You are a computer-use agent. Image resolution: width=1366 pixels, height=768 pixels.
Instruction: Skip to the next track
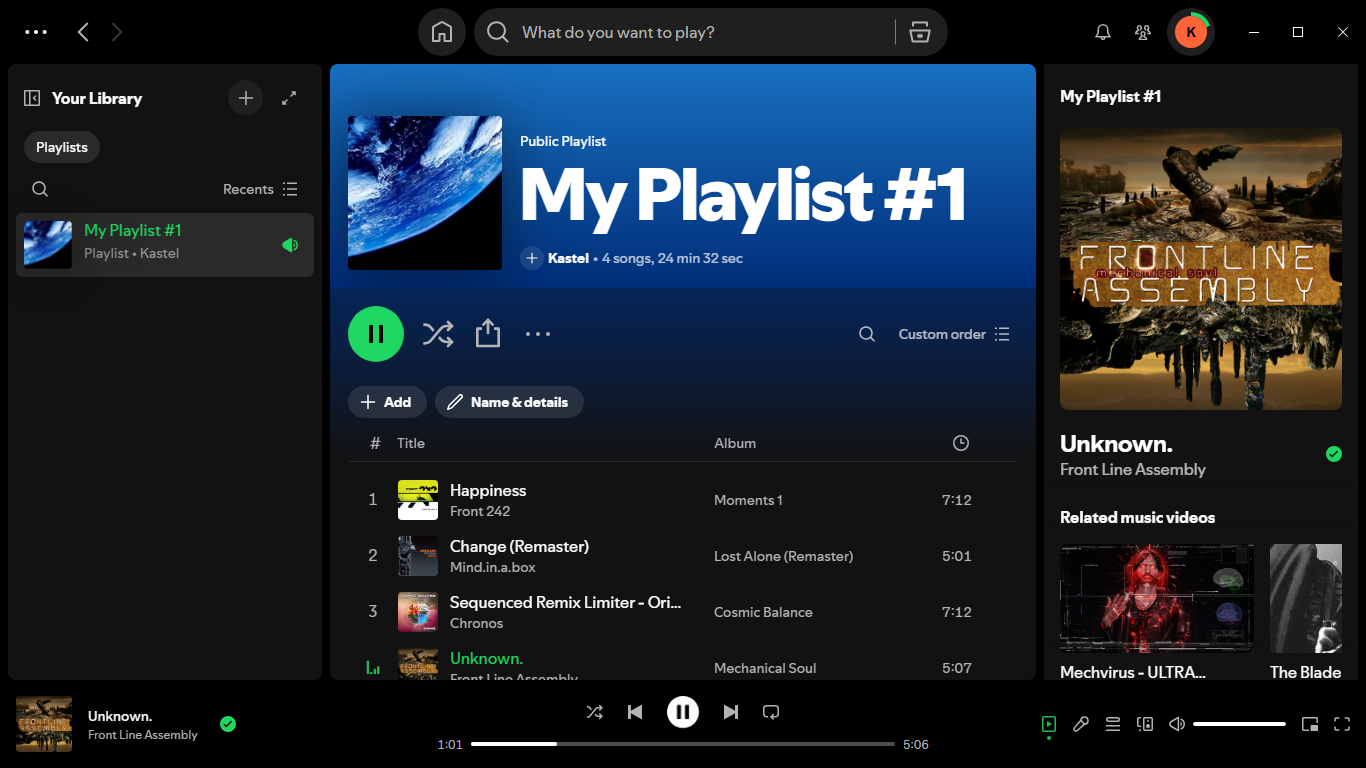(731, 712)
